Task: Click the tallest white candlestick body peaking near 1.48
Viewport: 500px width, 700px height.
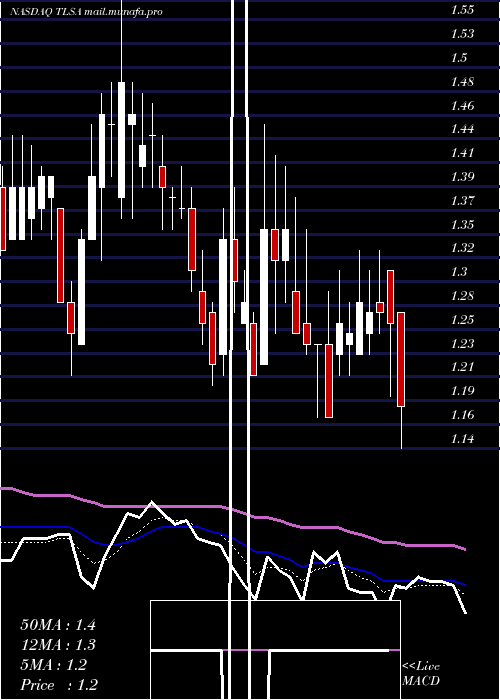Action: (x=121, y=140)
